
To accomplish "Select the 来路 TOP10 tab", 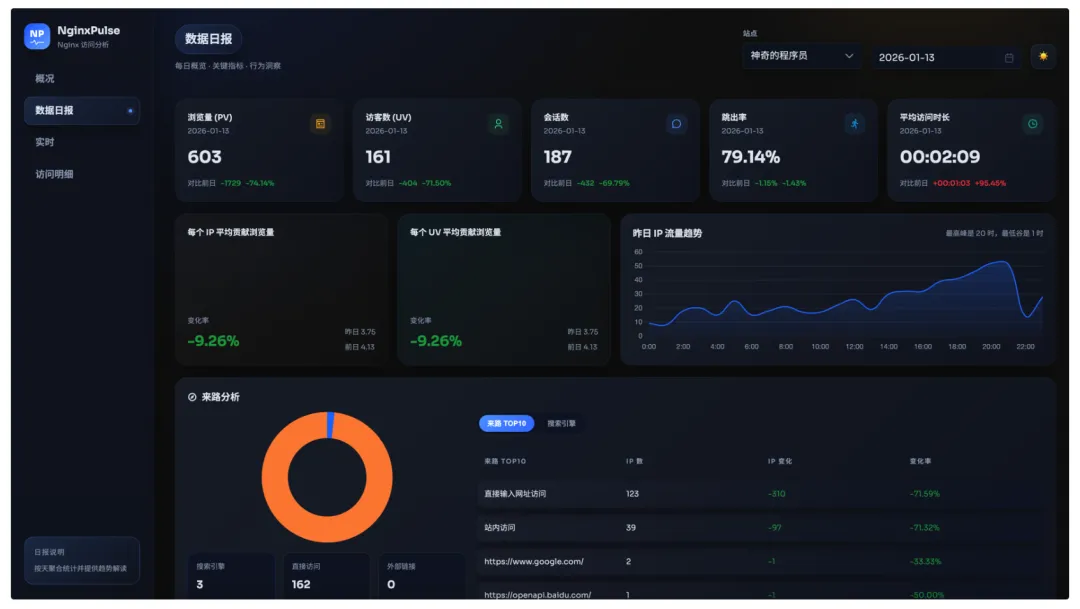I will (x=506, y=424).
